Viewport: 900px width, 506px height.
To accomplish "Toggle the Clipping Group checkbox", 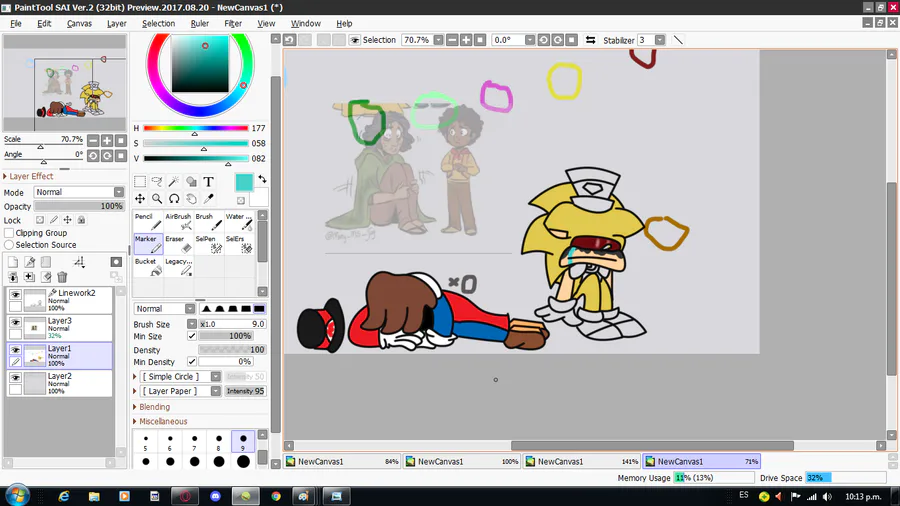I will click(9, 233).
